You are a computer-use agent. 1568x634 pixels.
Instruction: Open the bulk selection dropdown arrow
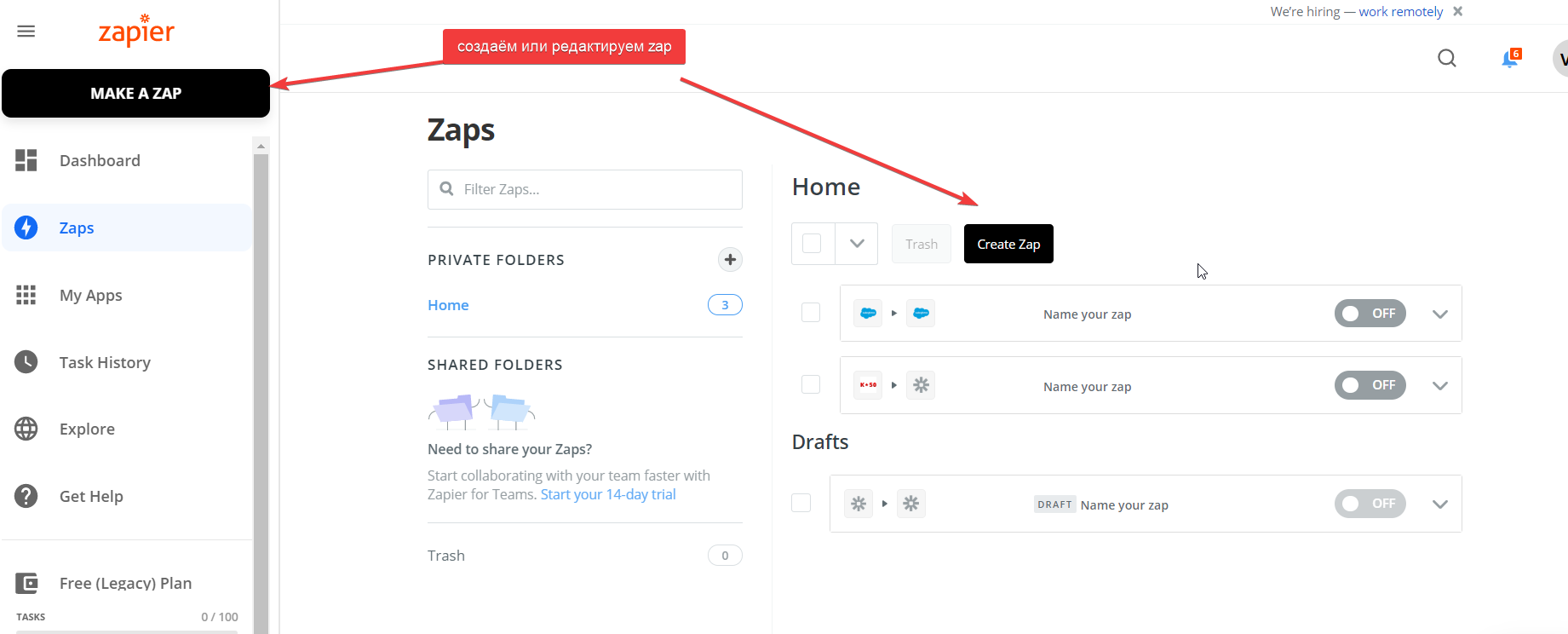[857, 244]
